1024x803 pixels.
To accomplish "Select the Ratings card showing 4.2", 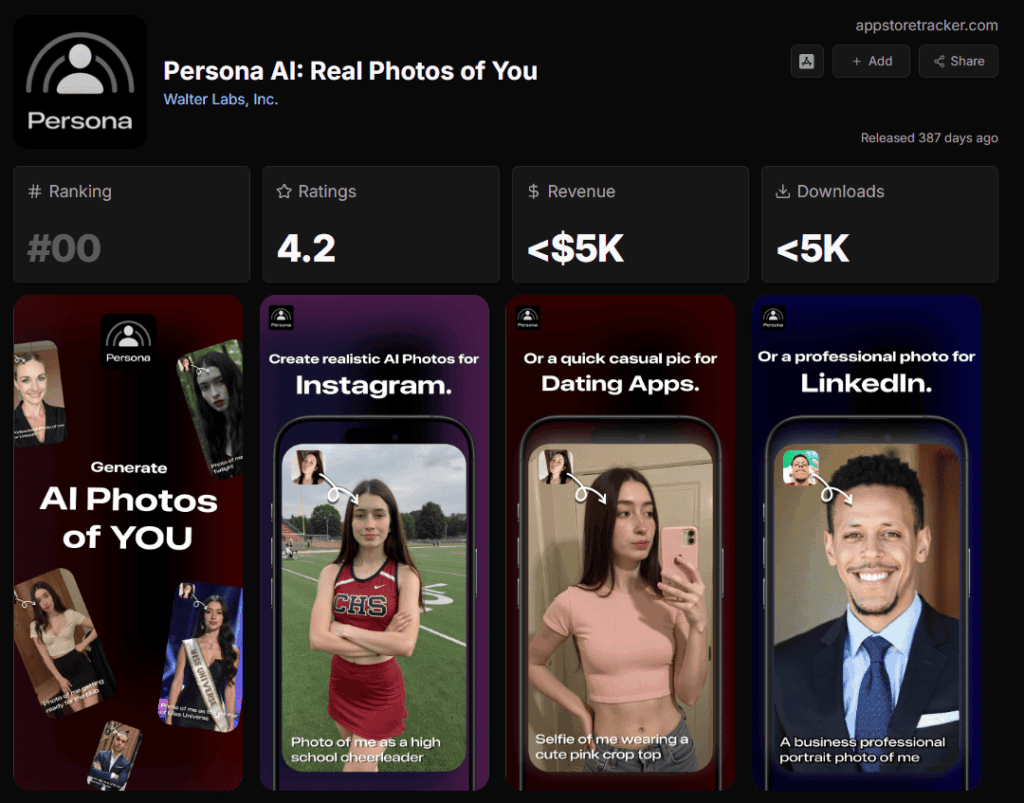I will [x=381, y=224].
